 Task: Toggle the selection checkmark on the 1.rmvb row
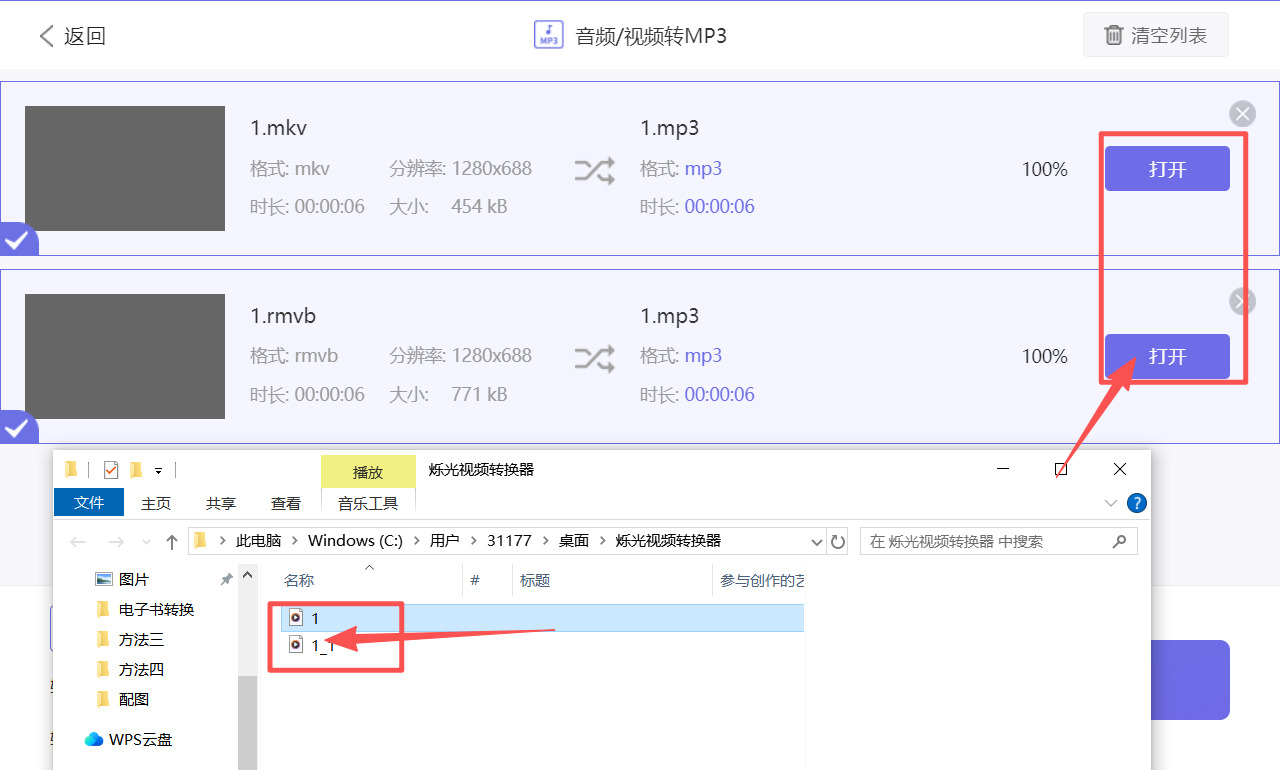point(16,428)
